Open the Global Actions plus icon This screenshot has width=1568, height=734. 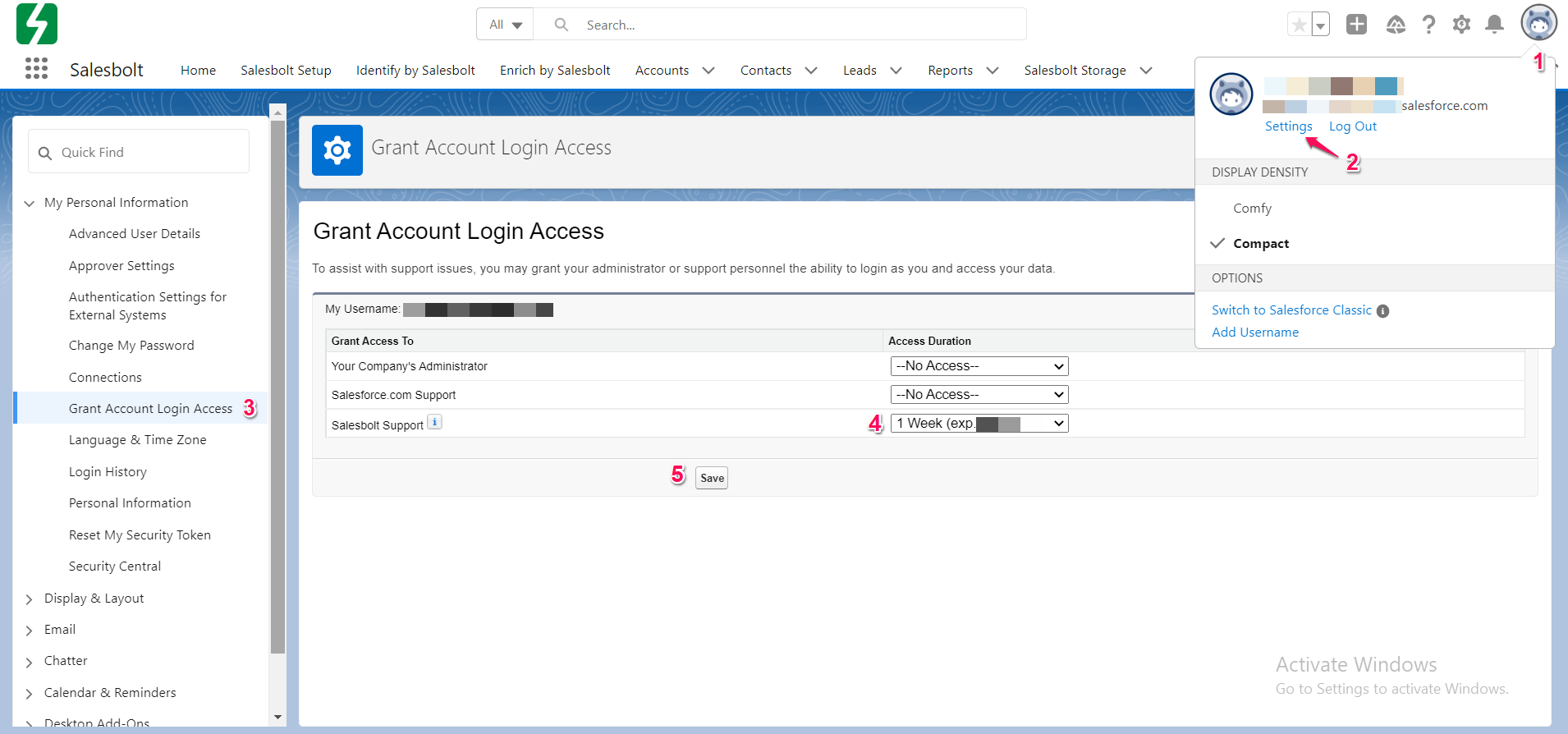click(x=1356, y=25)
